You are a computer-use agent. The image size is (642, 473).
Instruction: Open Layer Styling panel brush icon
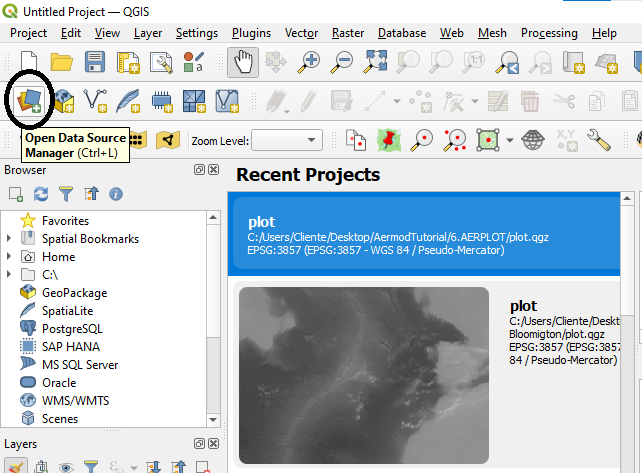16,466
